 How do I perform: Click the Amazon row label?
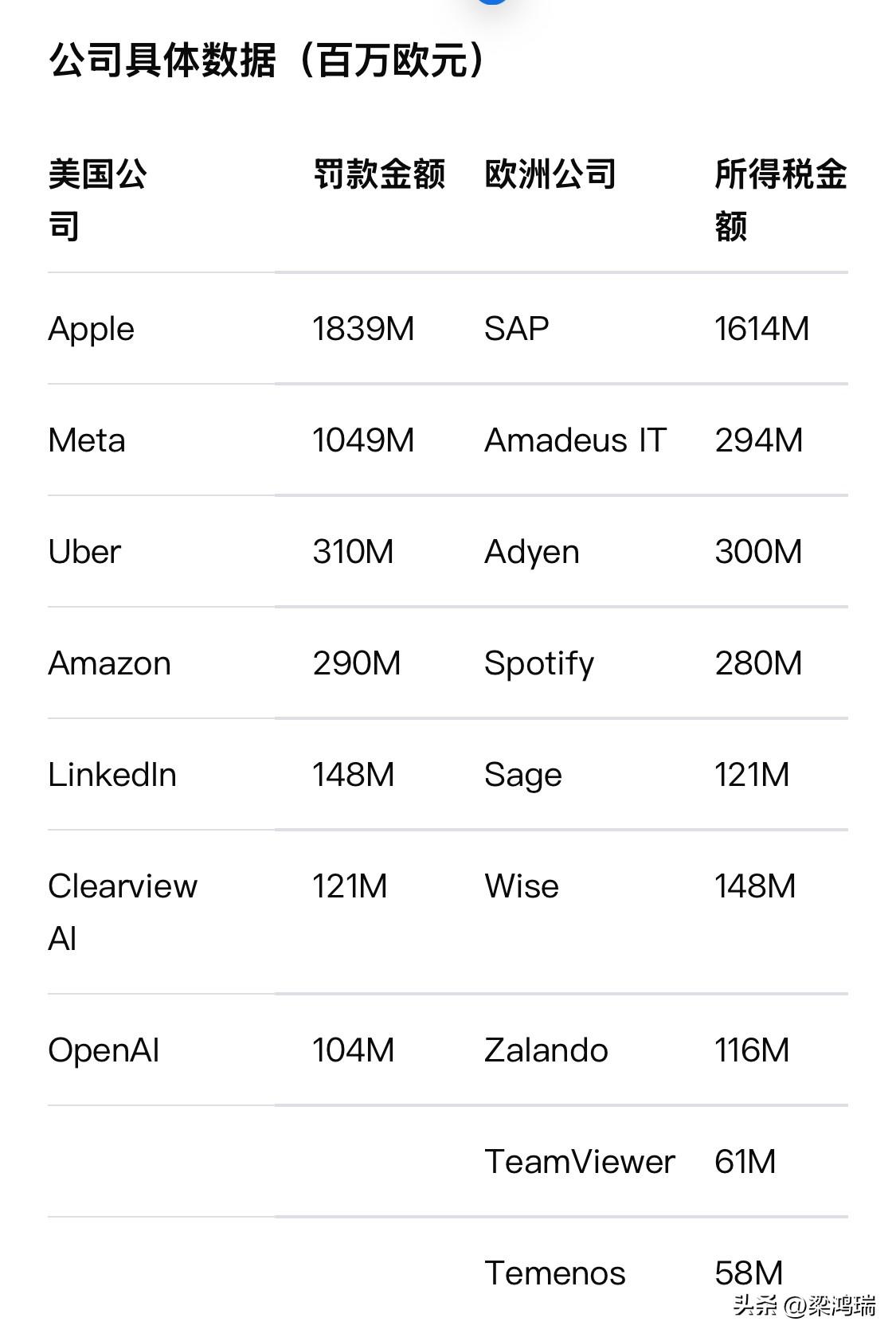coord(110,663)
